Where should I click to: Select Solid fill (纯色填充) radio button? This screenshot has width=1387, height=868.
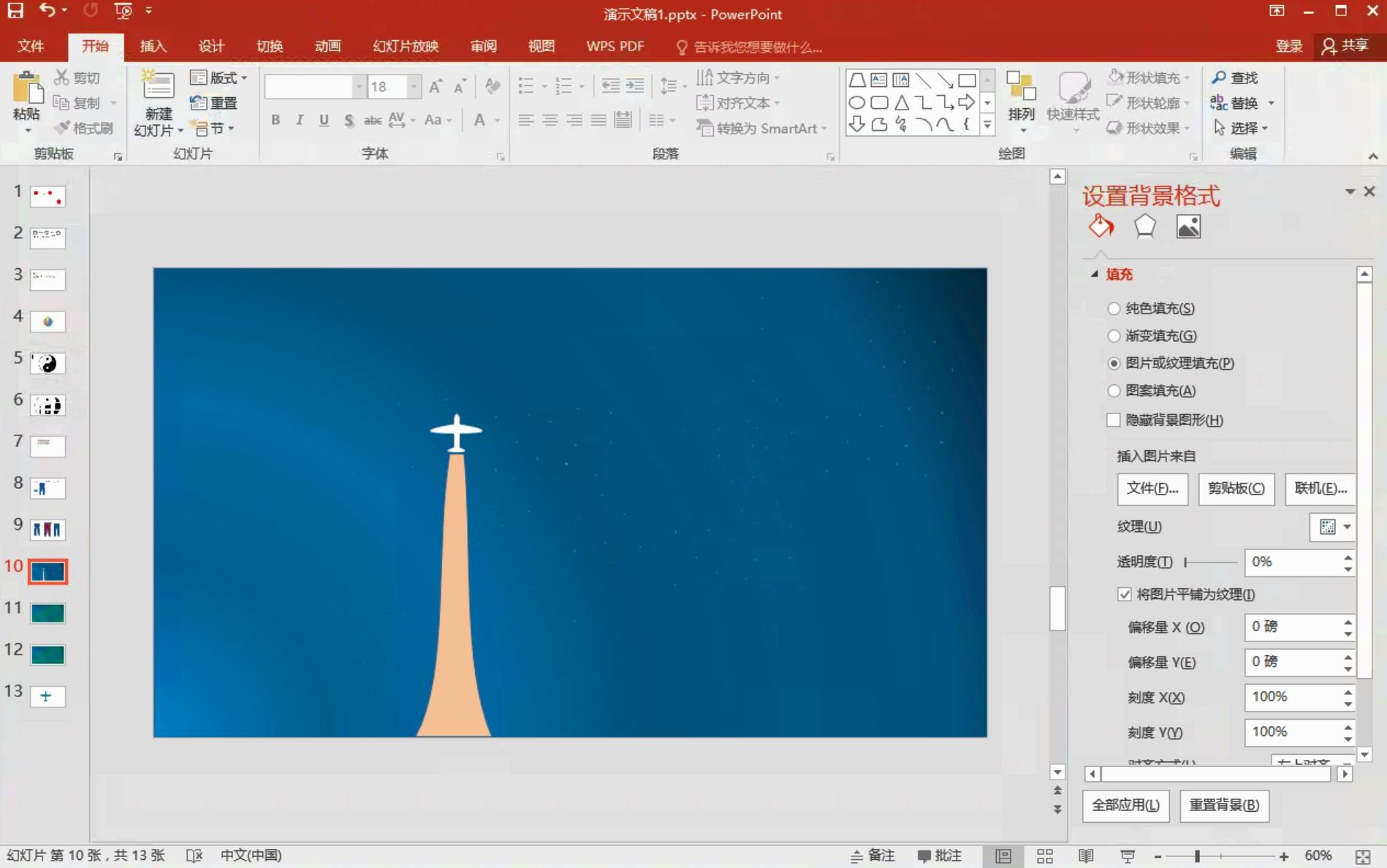pos(1114,308)
